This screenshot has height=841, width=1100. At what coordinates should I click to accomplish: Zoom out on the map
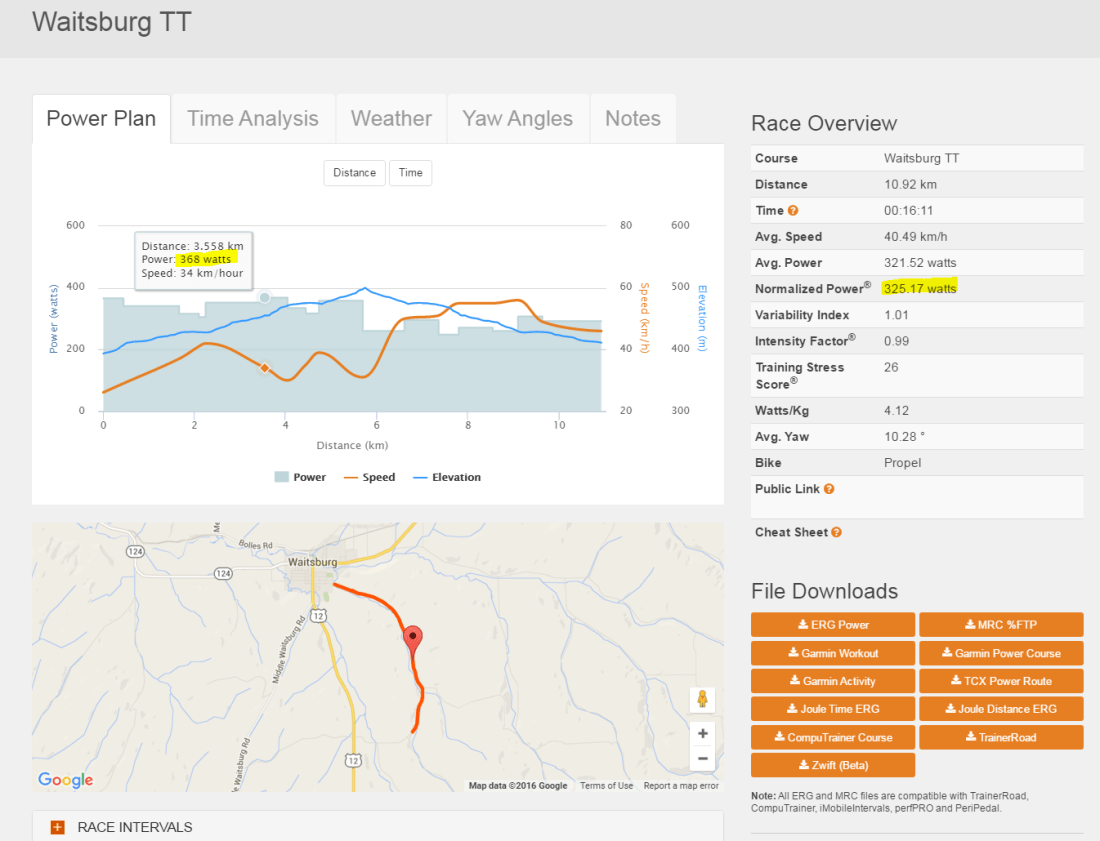(703, 758)
